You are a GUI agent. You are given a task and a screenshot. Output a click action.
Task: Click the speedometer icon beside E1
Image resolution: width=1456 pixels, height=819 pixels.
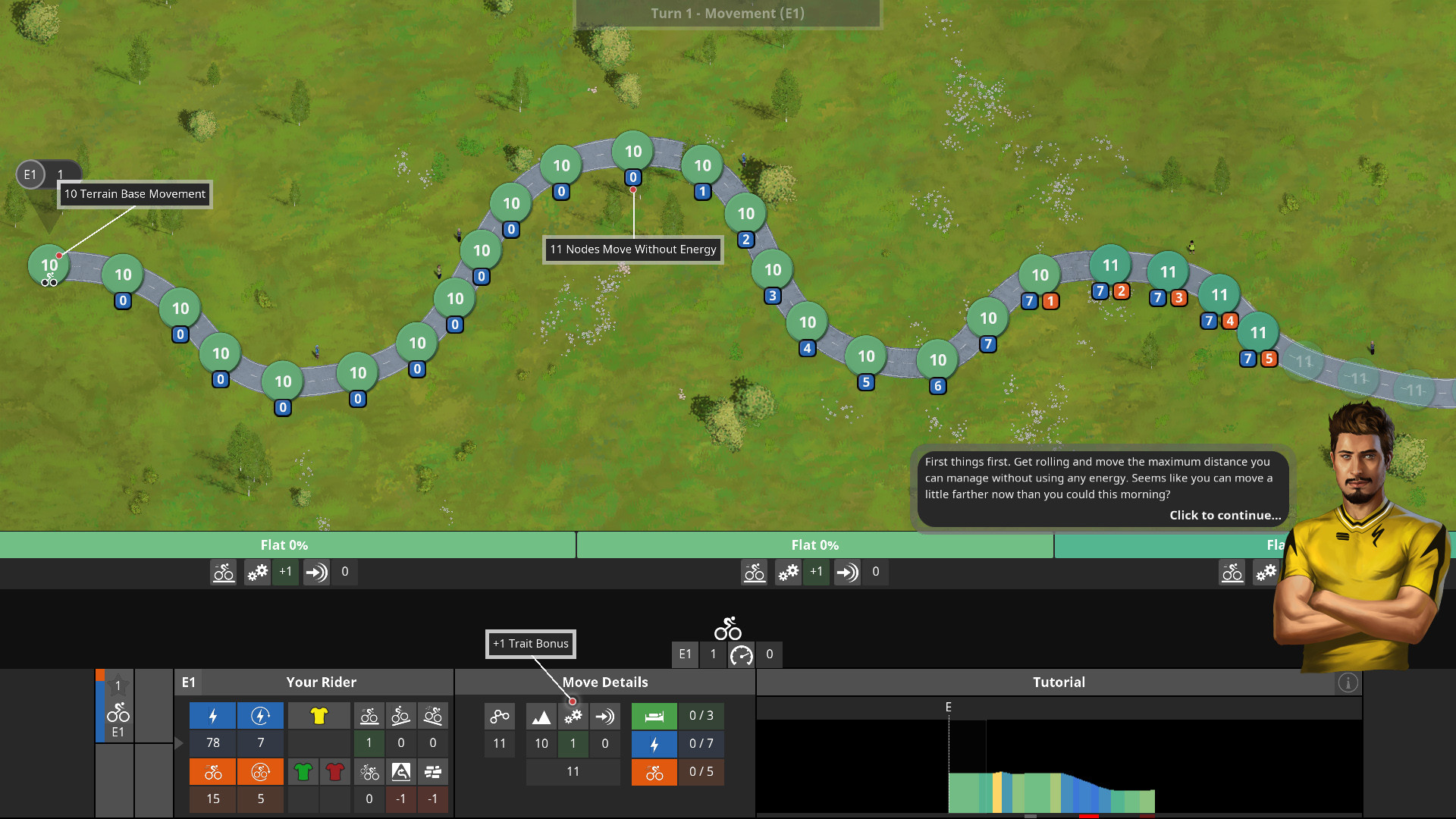741,654
